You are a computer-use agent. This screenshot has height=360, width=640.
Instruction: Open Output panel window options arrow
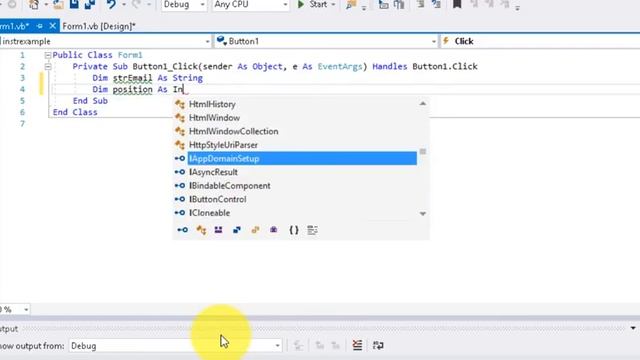633,328
